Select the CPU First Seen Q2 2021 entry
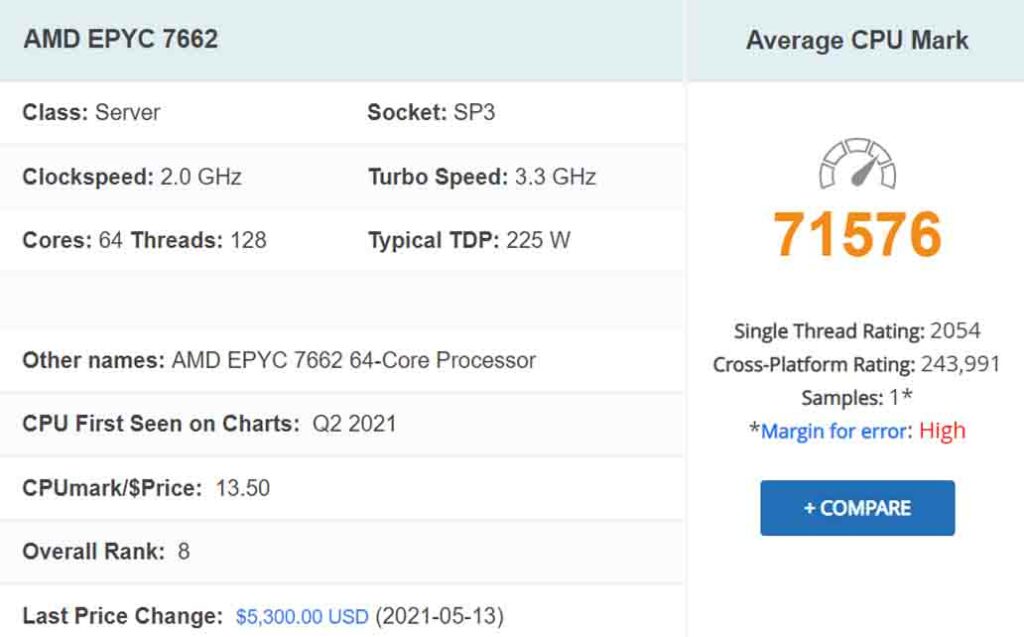1024x637 pixels. click(207, 423)
